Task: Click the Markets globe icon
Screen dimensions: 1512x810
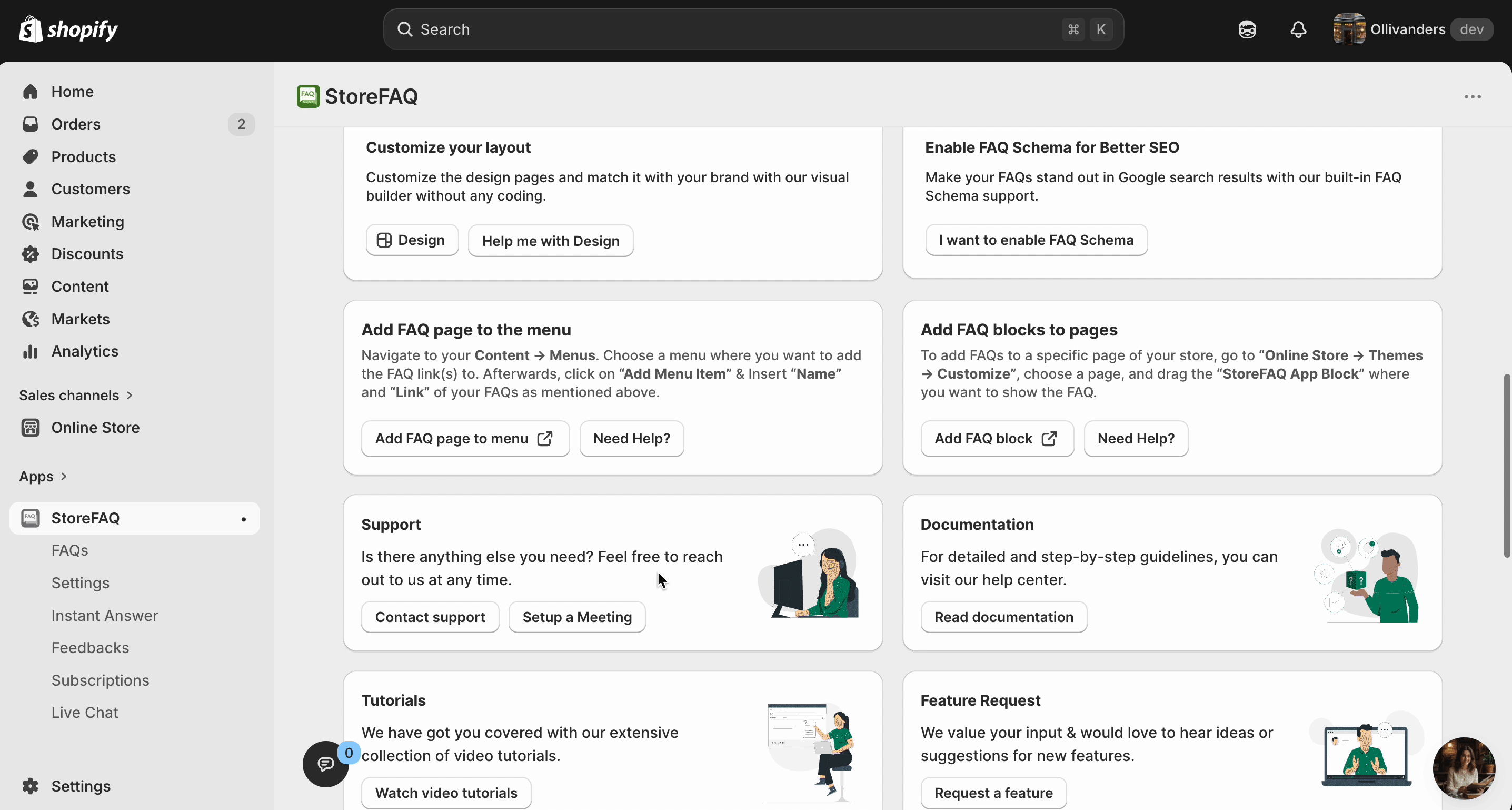Action: coord(30,319)
